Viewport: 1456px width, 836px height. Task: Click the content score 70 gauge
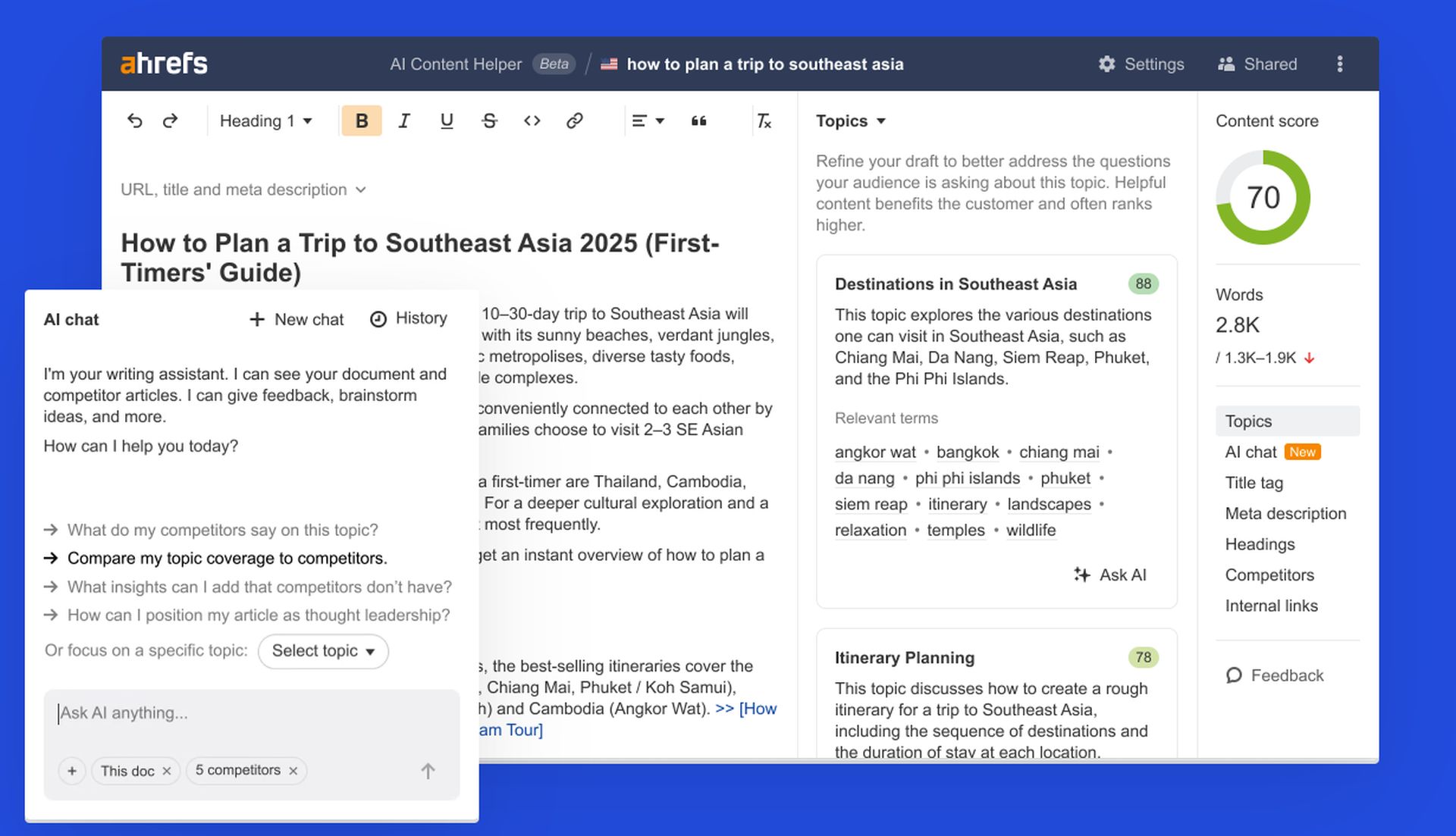[x=1263, y=198]
